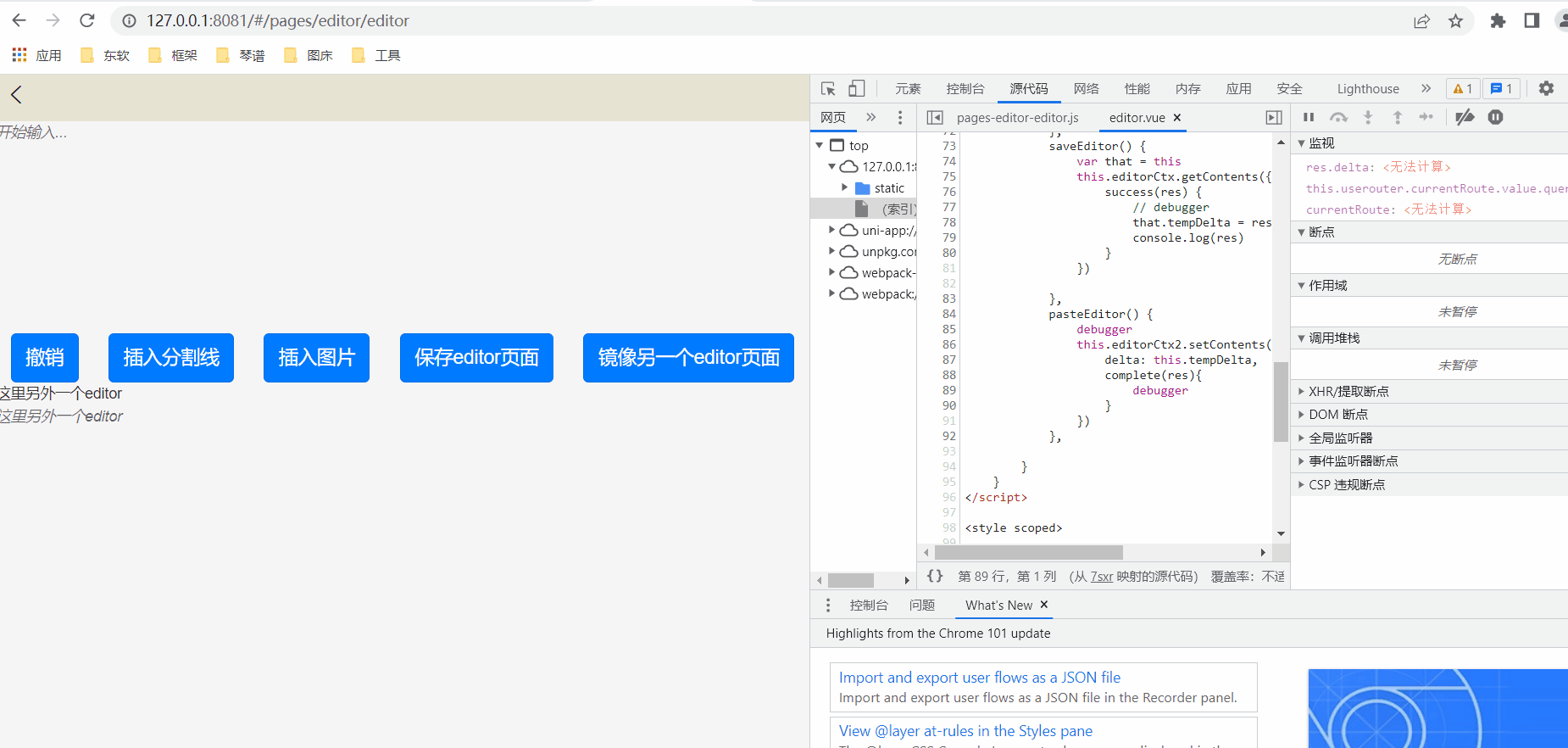Click the browser back arrow

[x=19, y=20]
